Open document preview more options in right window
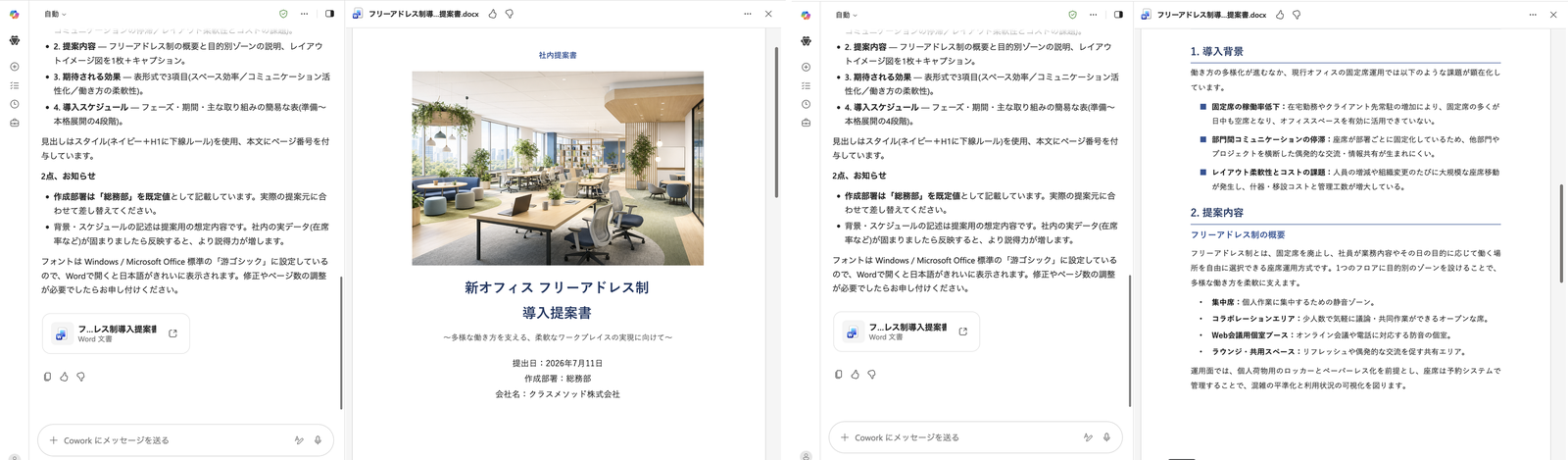The width and height of the screenshot is (1568, 460). (1534, 15)
